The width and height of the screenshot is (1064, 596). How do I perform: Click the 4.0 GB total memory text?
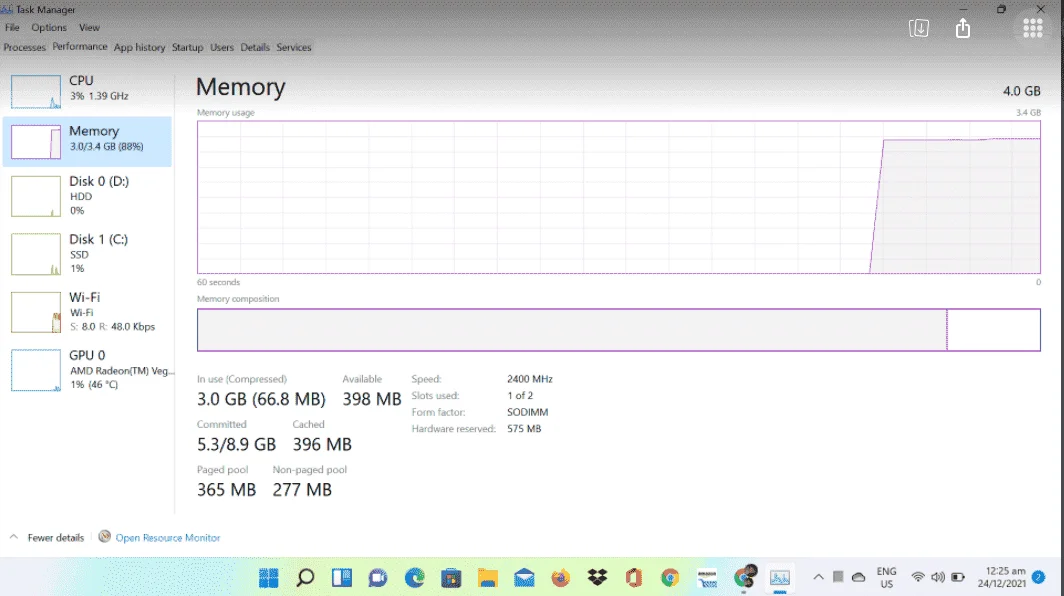[x=1021, y=91]
